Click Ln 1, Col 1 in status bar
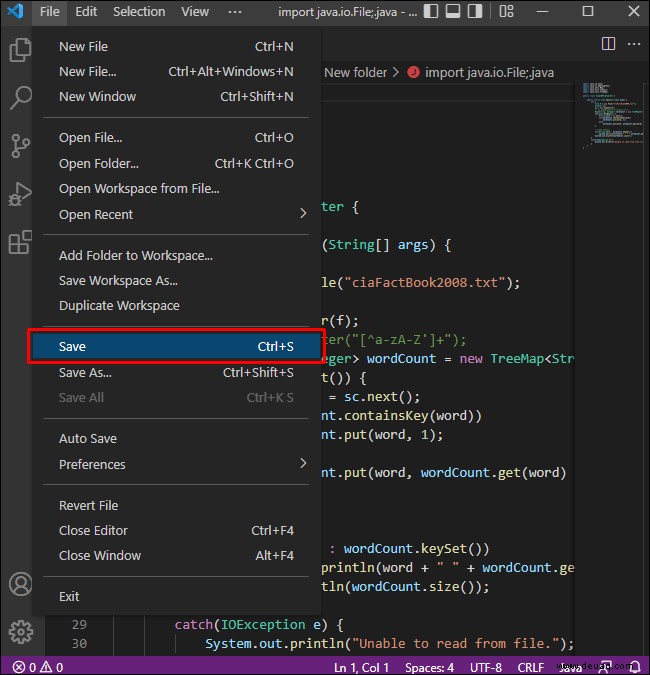Viewport: 650px width, 675px height. 362,667
